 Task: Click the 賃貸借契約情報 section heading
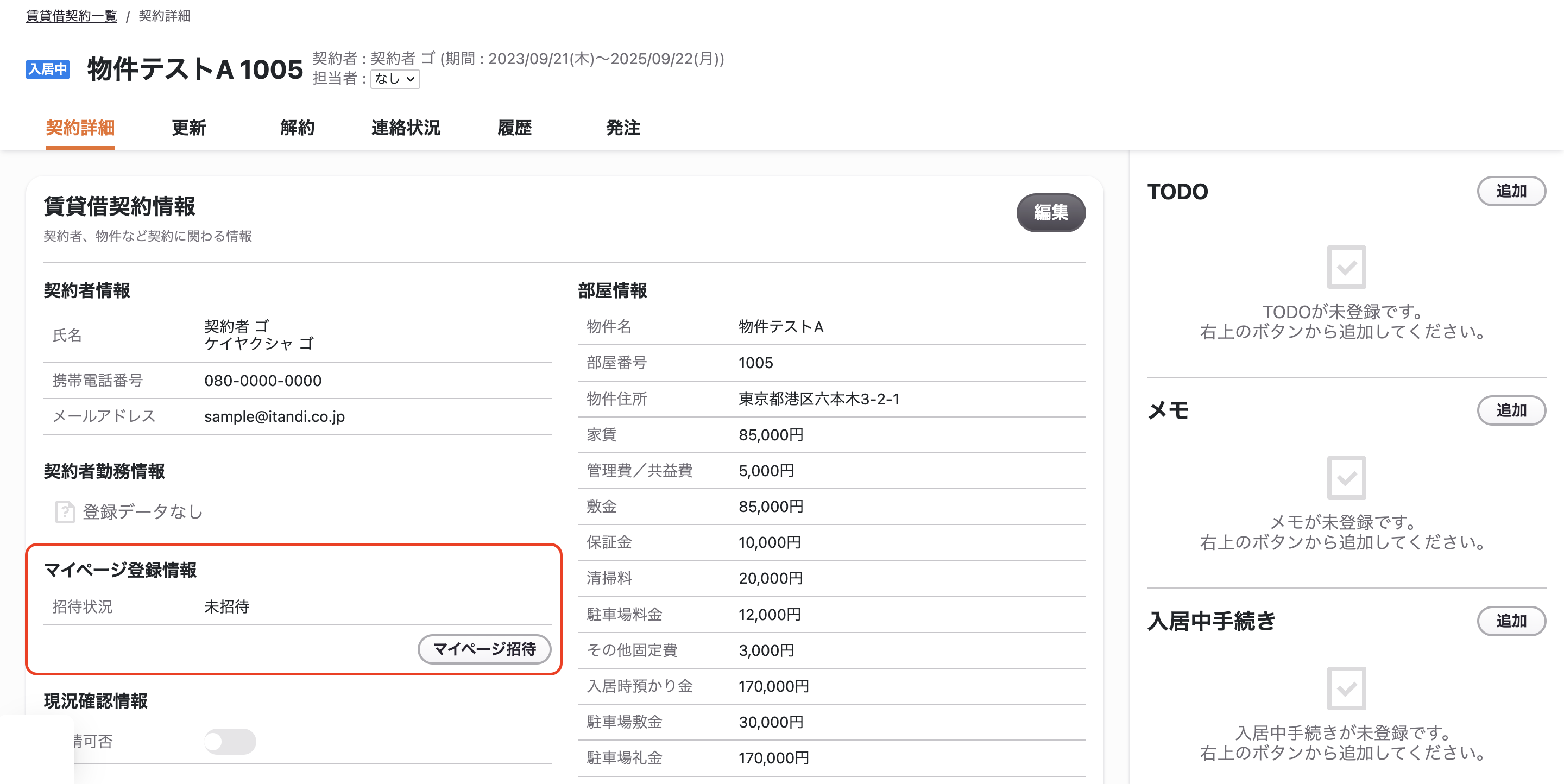119,206
